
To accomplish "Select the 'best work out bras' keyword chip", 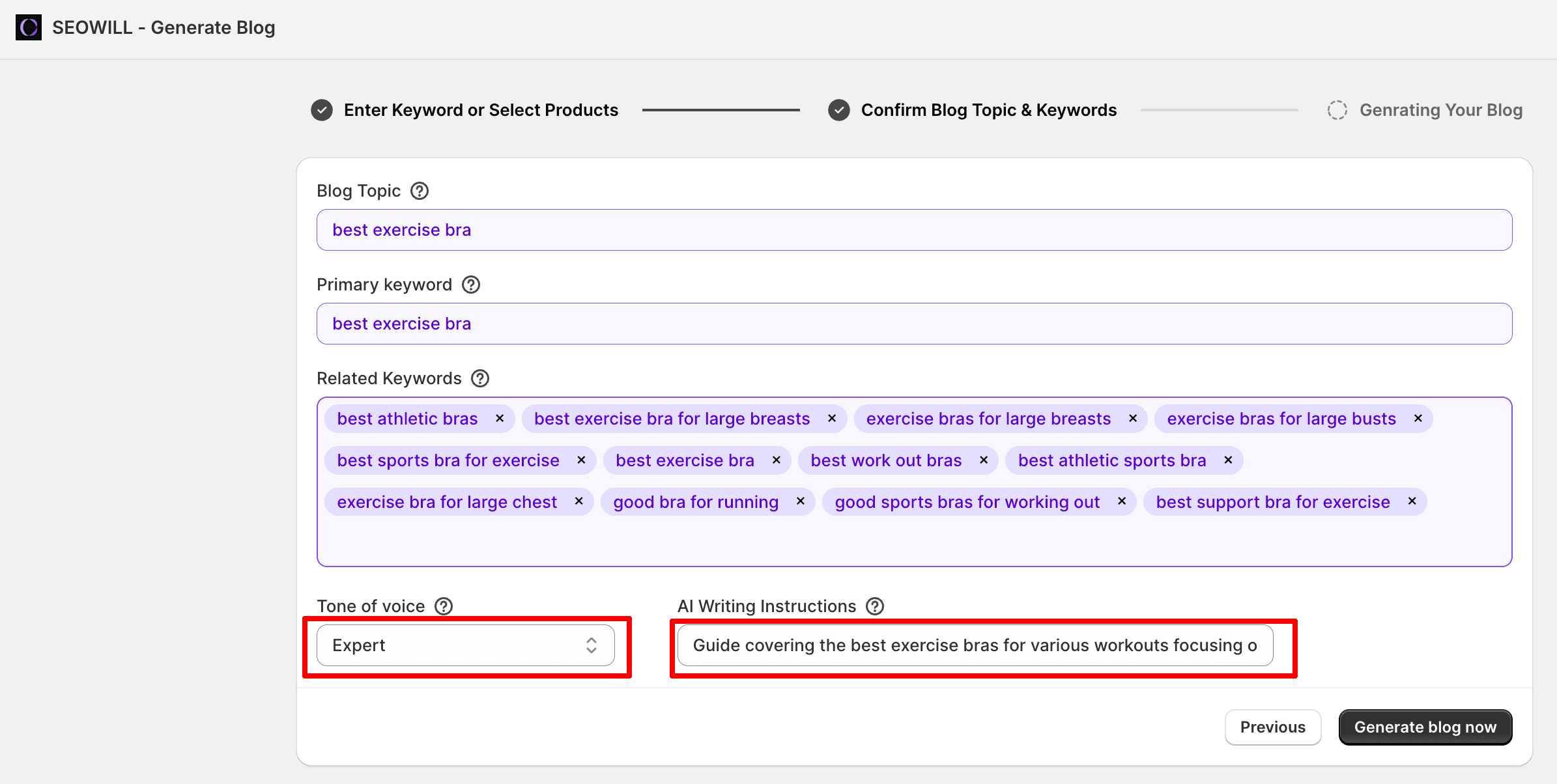I will (886, 460).
